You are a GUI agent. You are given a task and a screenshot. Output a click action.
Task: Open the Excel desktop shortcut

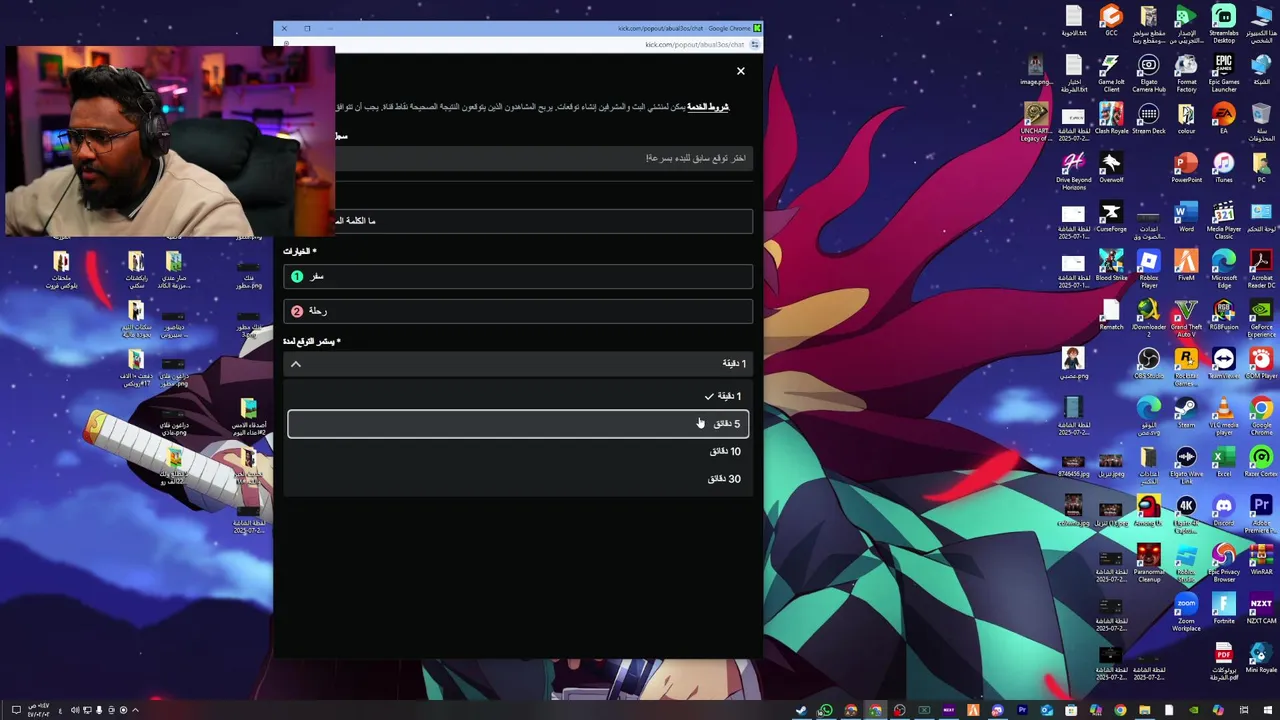[1224, 461]
